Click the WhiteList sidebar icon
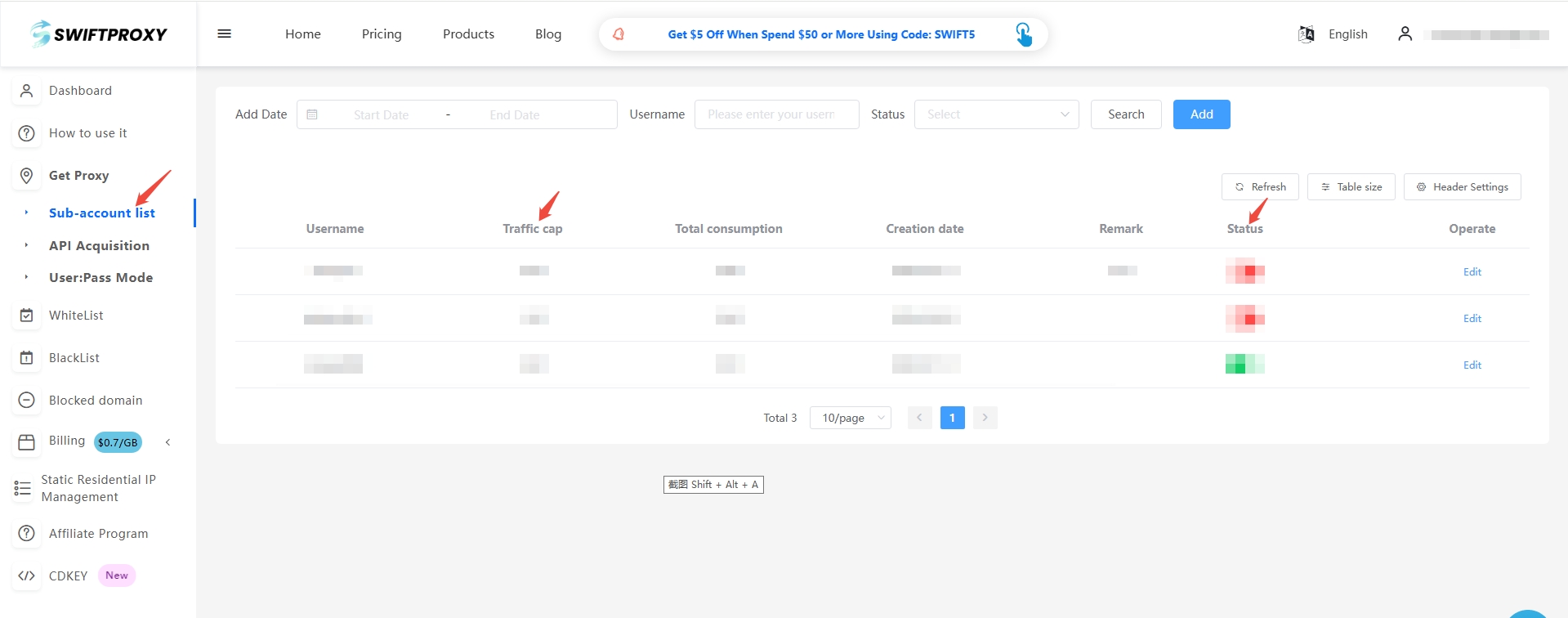The width and height of the screenshot is (1568, 618). pos(27,316)
